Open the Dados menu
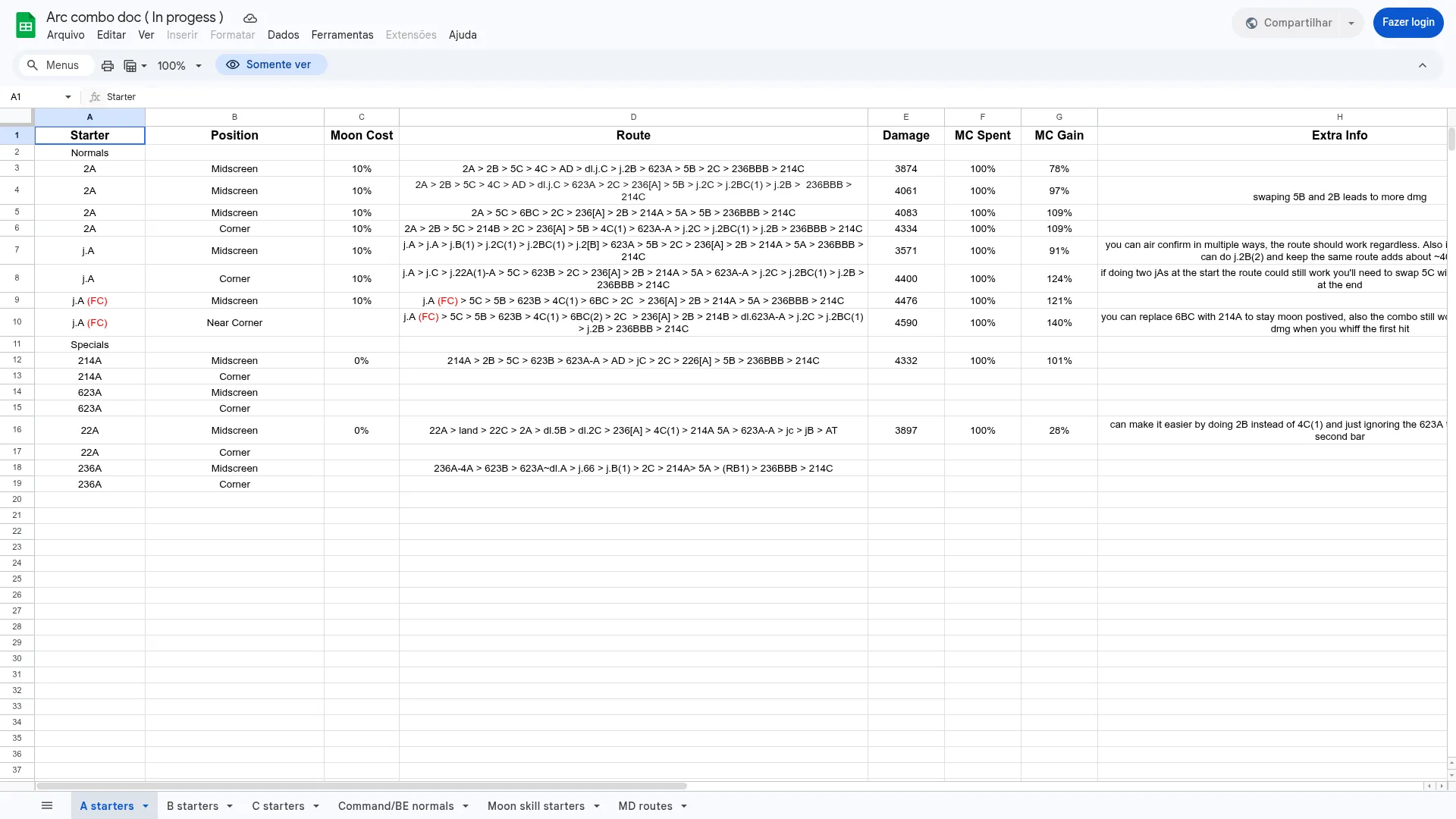Viewport: 1456px width, 819px height. click(x=283, y=35)
